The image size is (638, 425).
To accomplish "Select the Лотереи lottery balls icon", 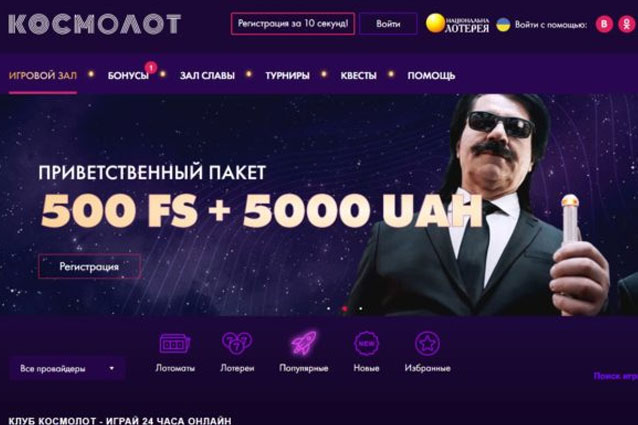I will pos(237,343).
